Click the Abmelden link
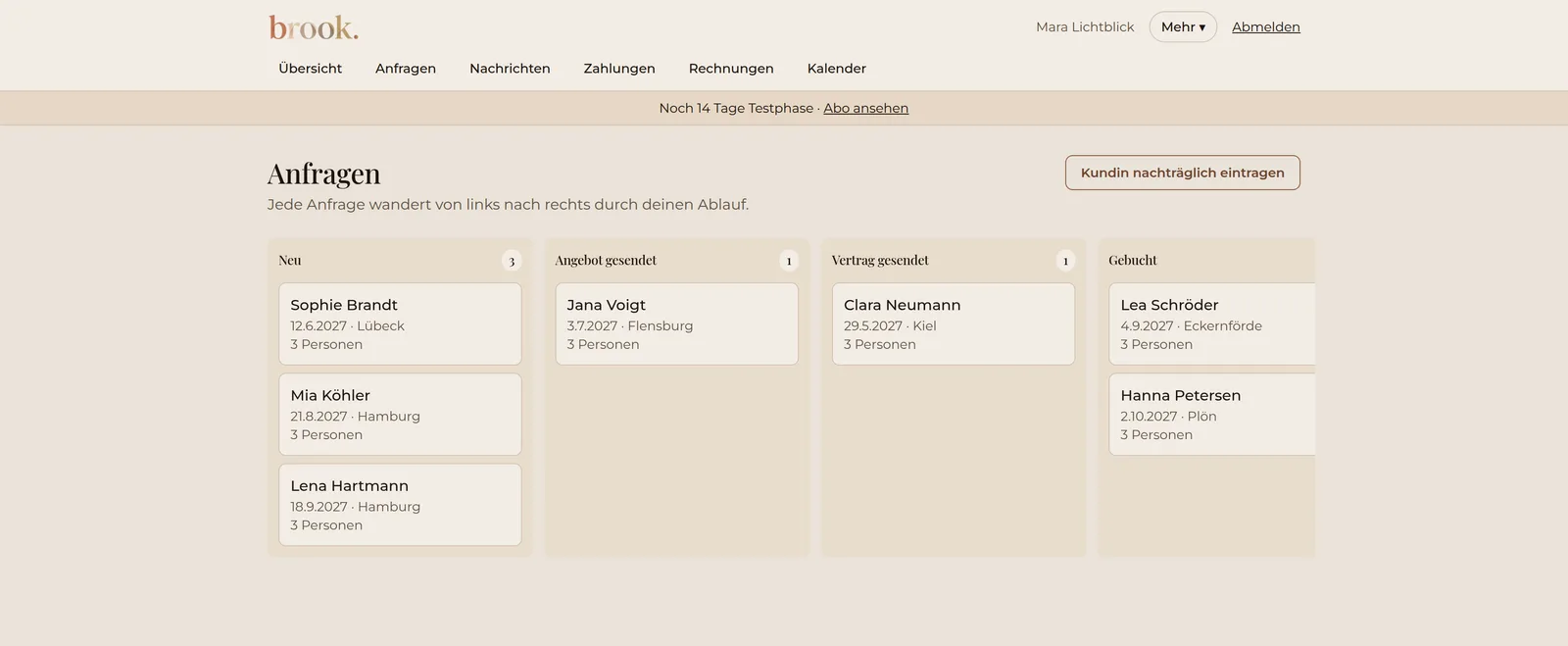This screenshot has width=1568, height=646. [x=1266, y=27]
